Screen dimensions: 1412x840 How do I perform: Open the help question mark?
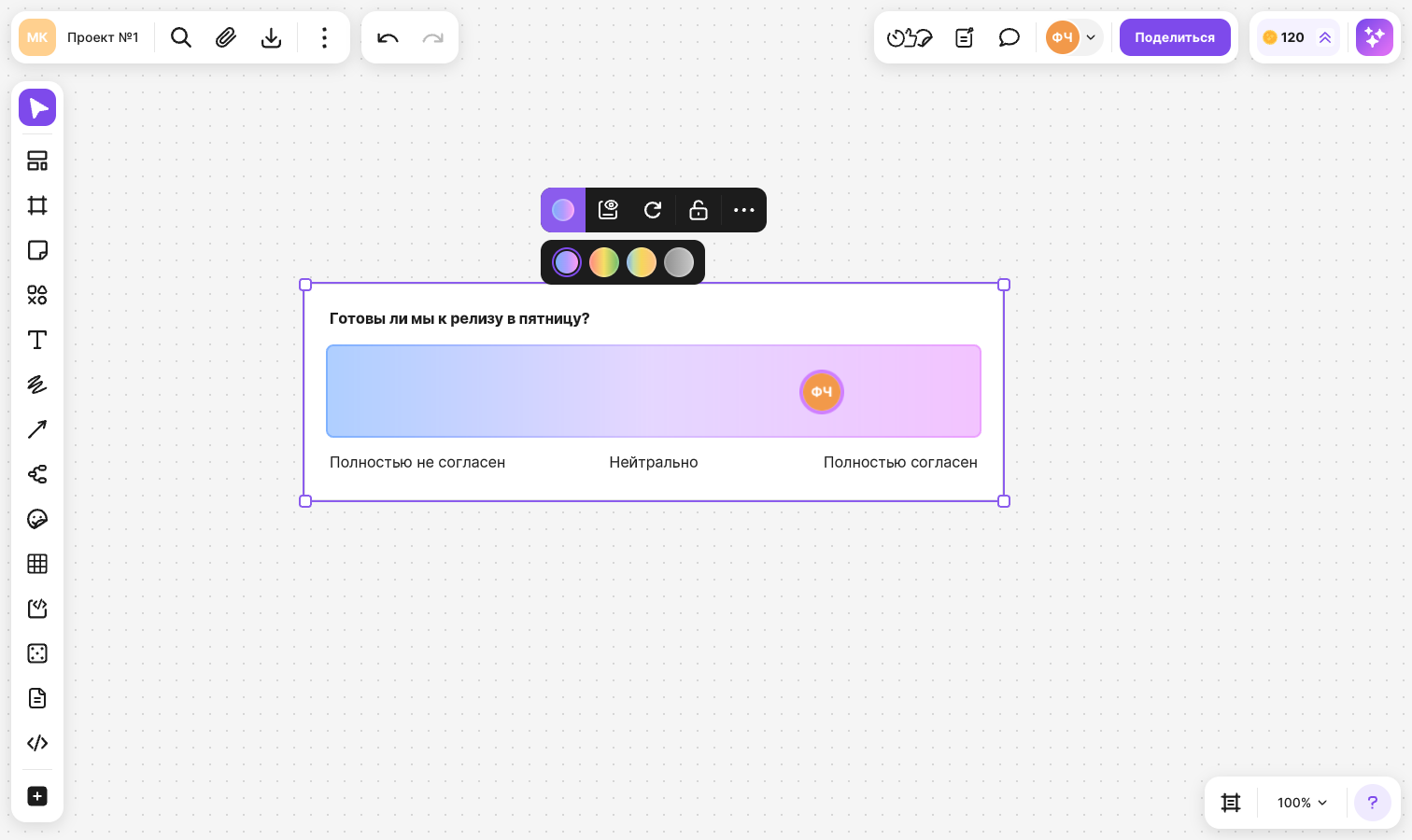pyautogui.click(x=1373, y=803)
